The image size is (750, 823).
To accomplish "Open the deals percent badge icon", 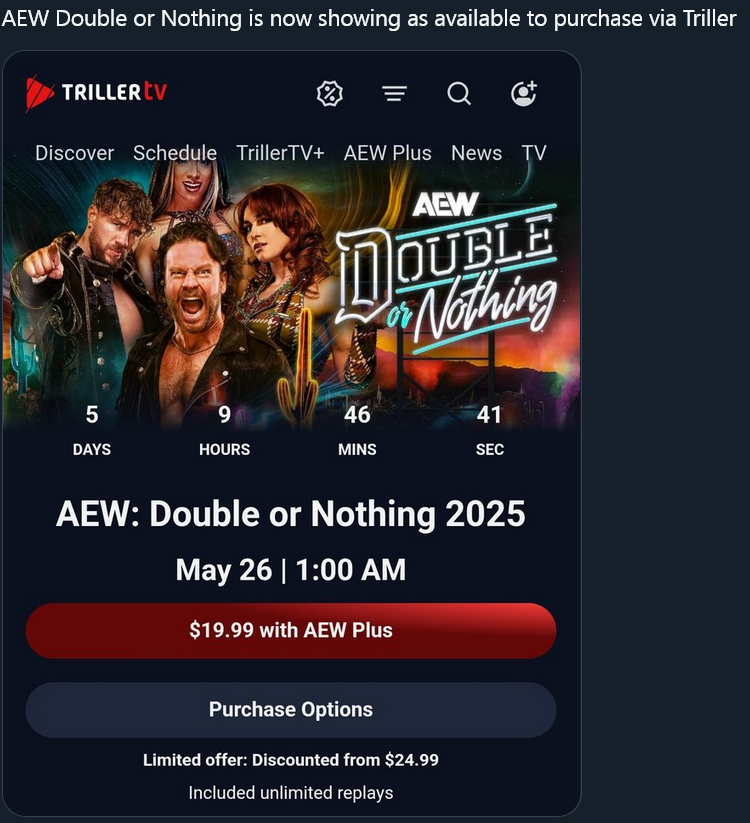I will [x=330, y=94].
